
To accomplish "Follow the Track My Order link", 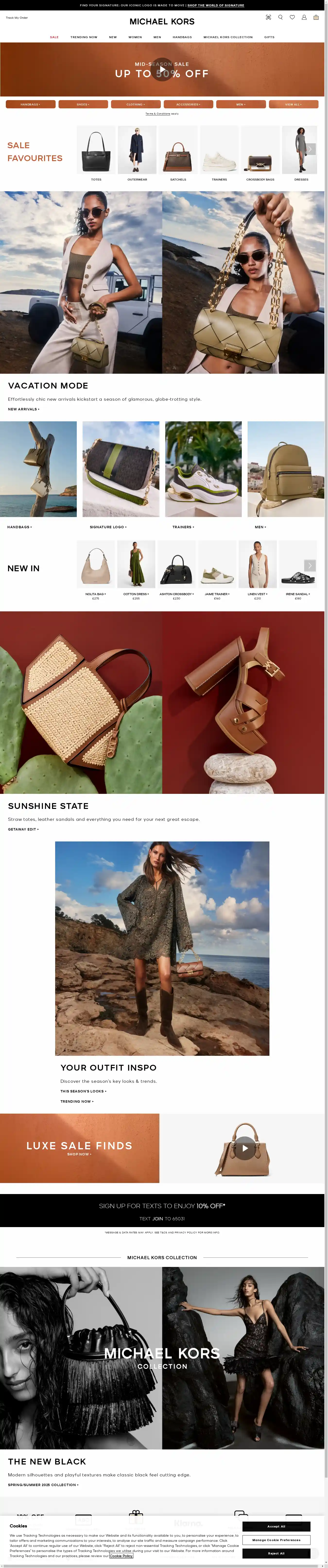I will [17, 18].
